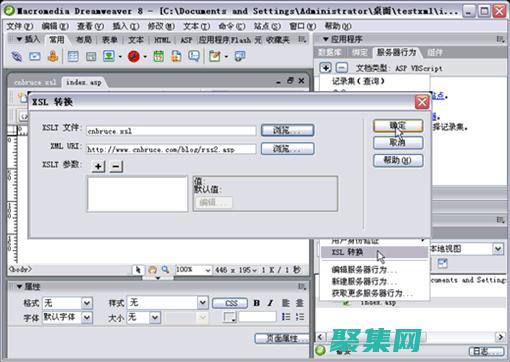Browse for the XSLT 文件
Image resolution: width=510 pixels, height=362 pixels.
pos(287,130)
